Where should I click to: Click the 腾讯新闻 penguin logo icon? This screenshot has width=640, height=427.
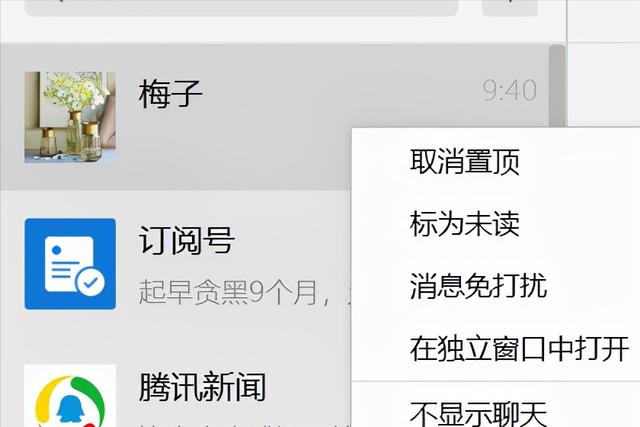[x=70, y=400]
